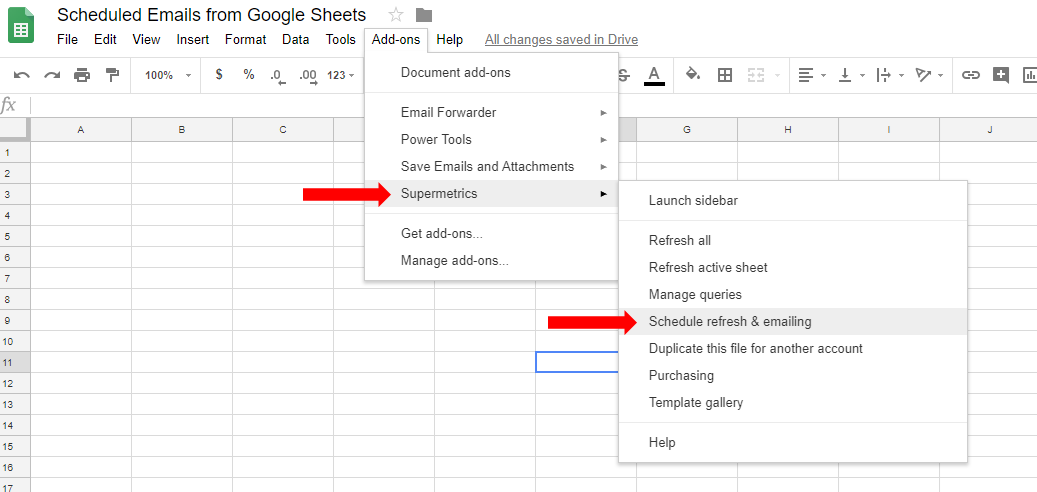The height and width of the screenshot is (492, 1037).
Task: Open text wrapping options
Action: 890,75
